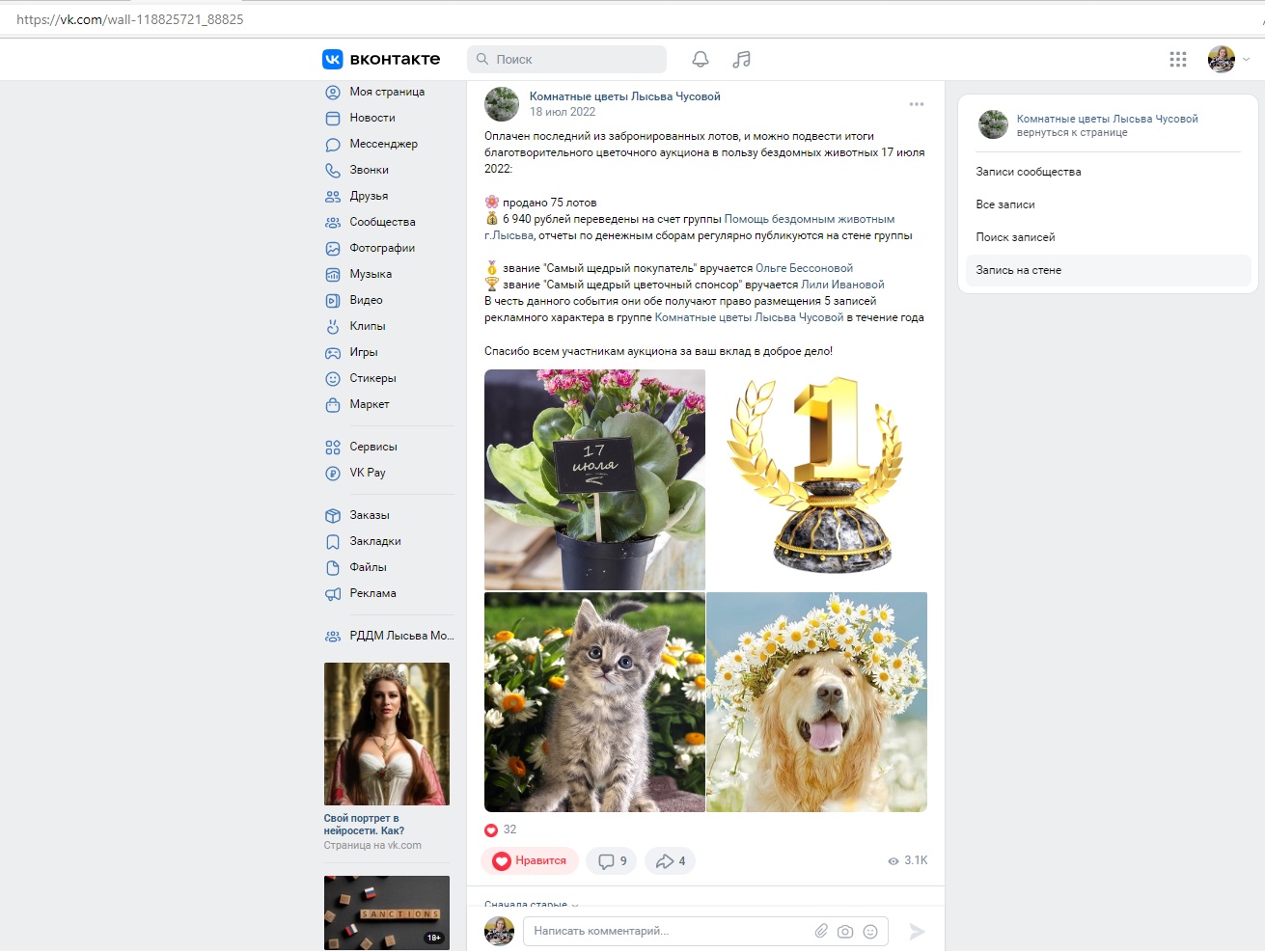Open the flower pot 17 июля photo
Viewport: 1265px width, 952px height.
pyautogui.click(x=594, y=479)
